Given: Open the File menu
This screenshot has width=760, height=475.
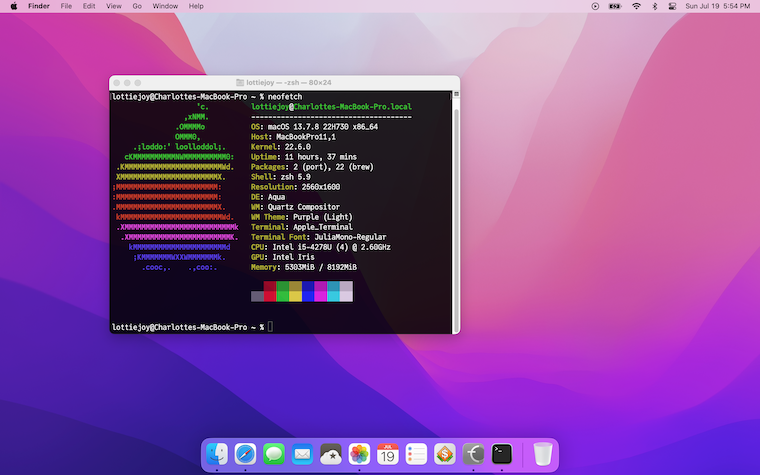Looking at the screenshot, I should pos(66,6).
